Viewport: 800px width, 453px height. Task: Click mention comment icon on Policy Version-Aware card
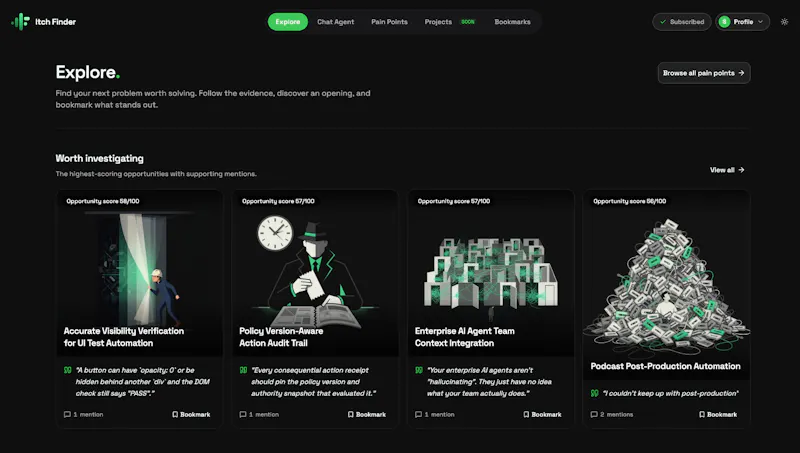coord(242,414)
